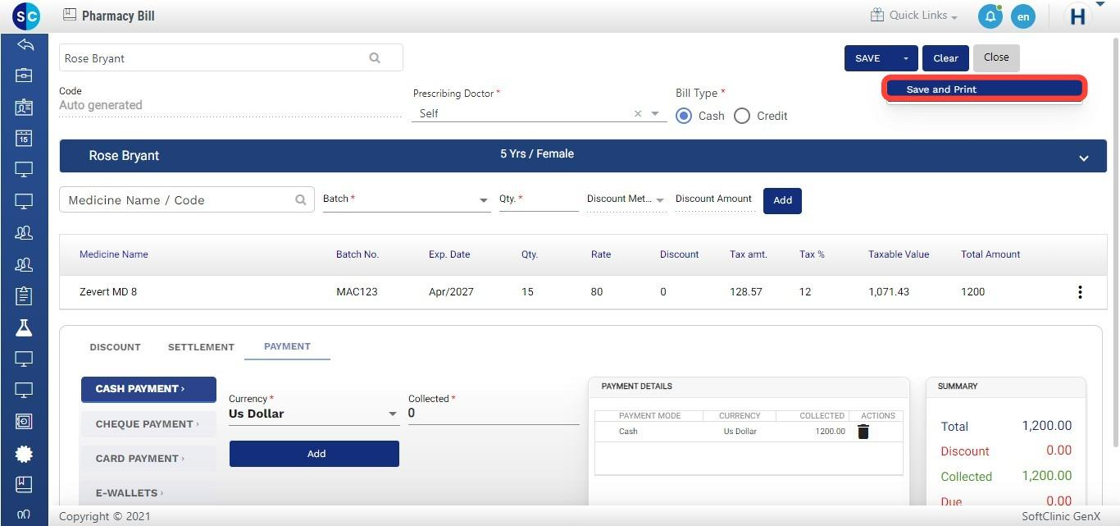Click the settings gear sidebar icon

coord(24,454)
